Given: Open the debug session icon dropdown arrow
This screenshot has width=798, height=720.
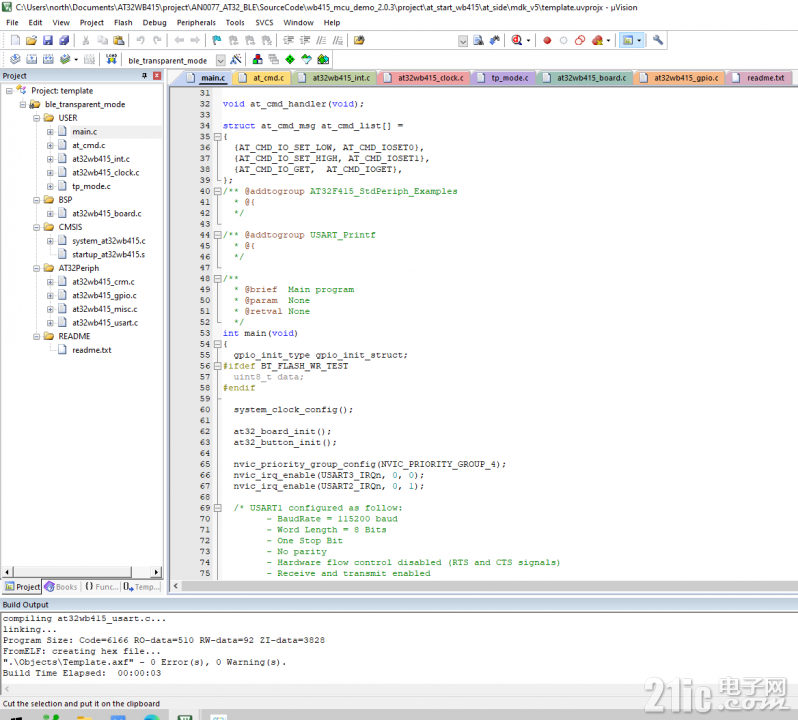Looking at the screenshot, I should tap(528, 40).
